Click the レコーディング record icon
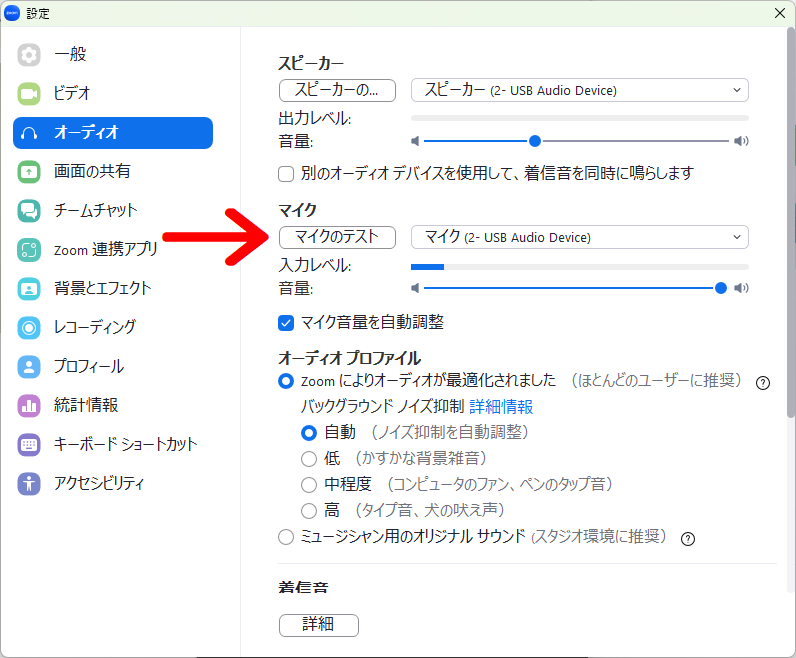This screenshot has width=796, height=658. [x=29, y=327]
